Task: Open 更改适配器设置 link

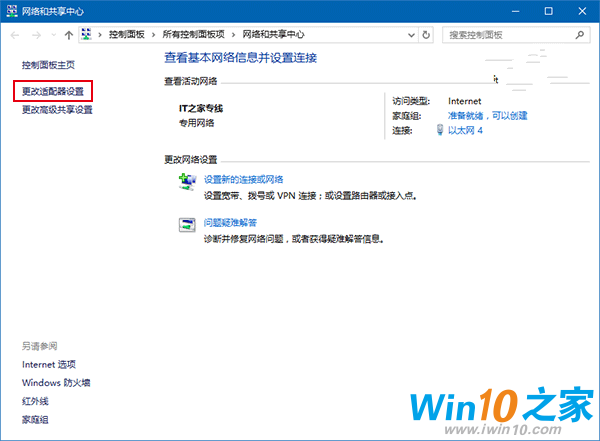Action: (x=53, y=91)
